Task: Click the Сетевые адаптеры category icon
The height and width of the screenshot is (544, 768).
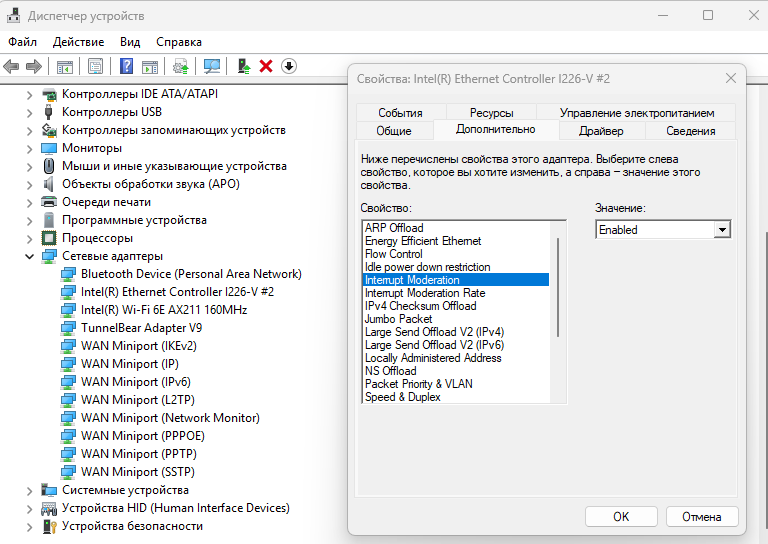Action: pos(49,256)
